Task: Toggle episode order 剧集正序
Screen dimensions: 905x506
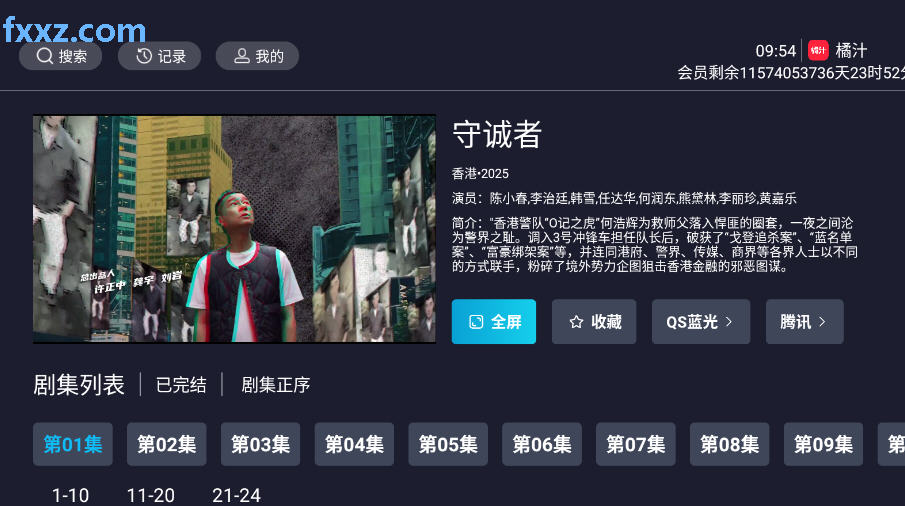Action: click(x=275, y=385)
